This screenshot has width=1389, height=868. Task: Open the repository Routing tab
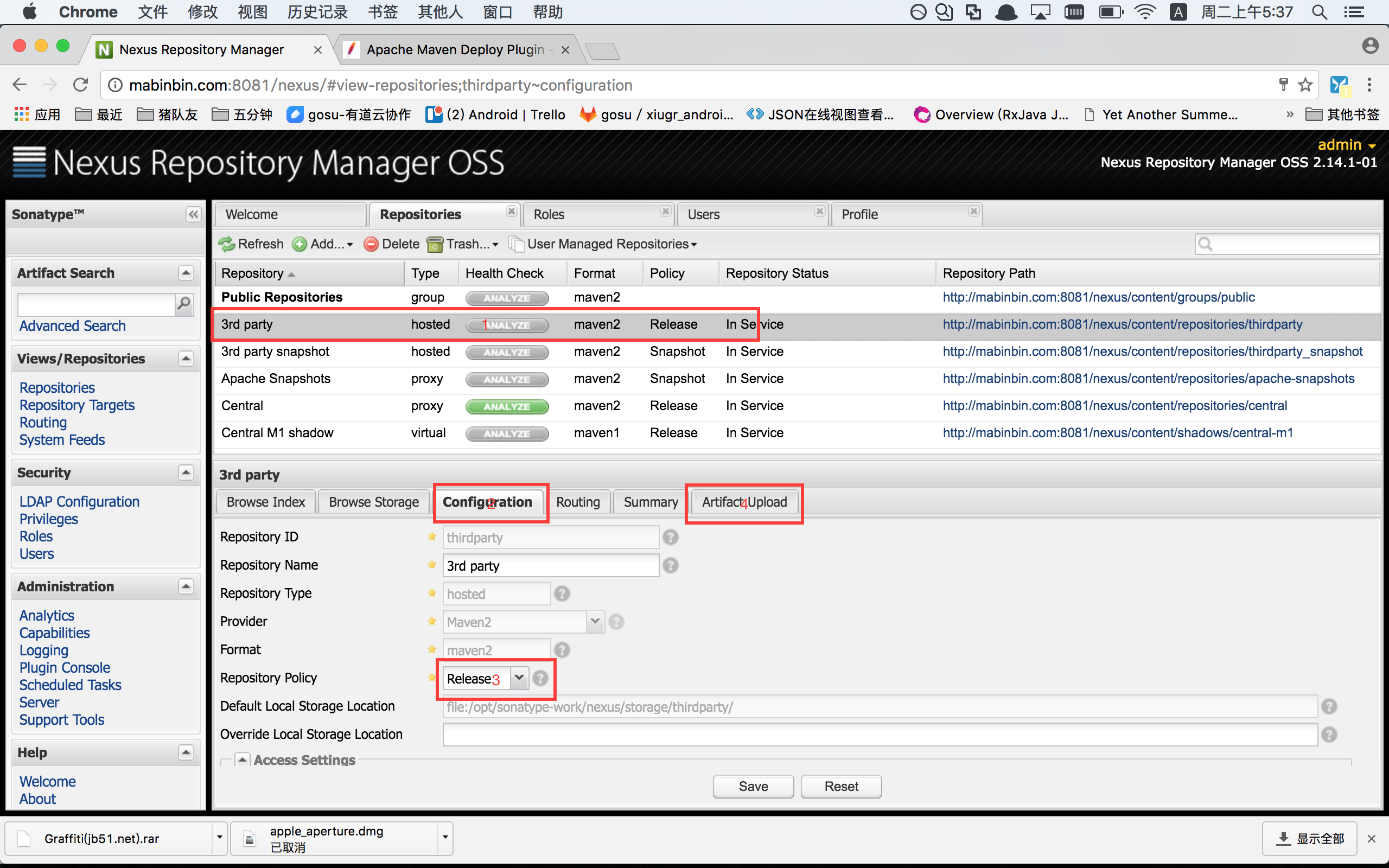pyautogui.click(x=577, y=502)
